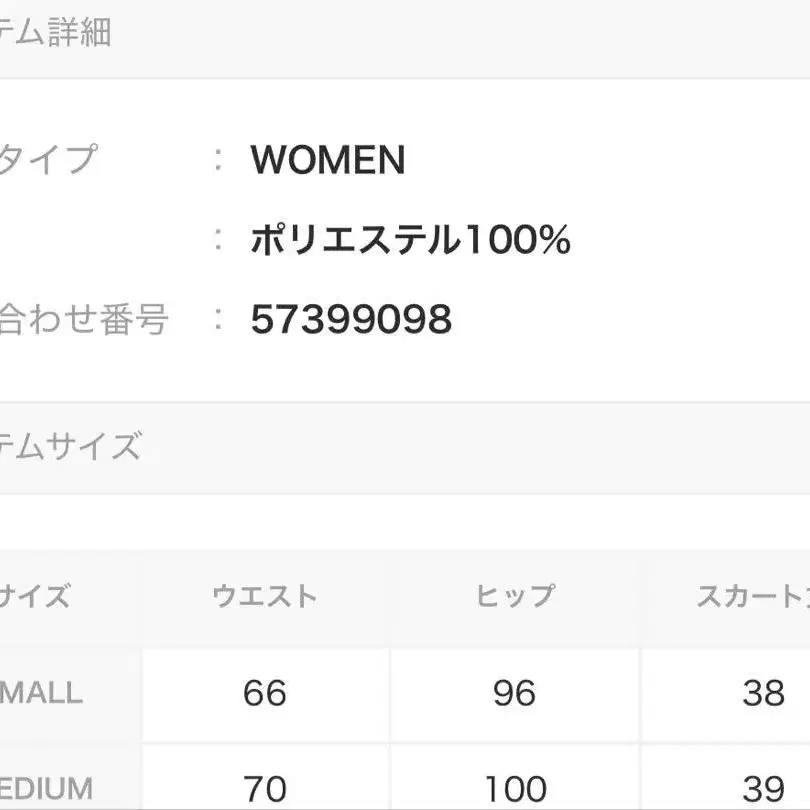Click the お問い合わせ番号 label
Image resolution: width=810 pixels, height=810 pixels.
point(83,320)
